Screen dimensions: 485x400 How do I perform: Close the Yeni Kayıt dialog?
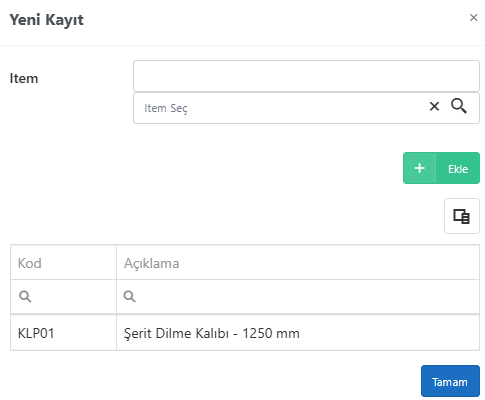tap(473, 18)
